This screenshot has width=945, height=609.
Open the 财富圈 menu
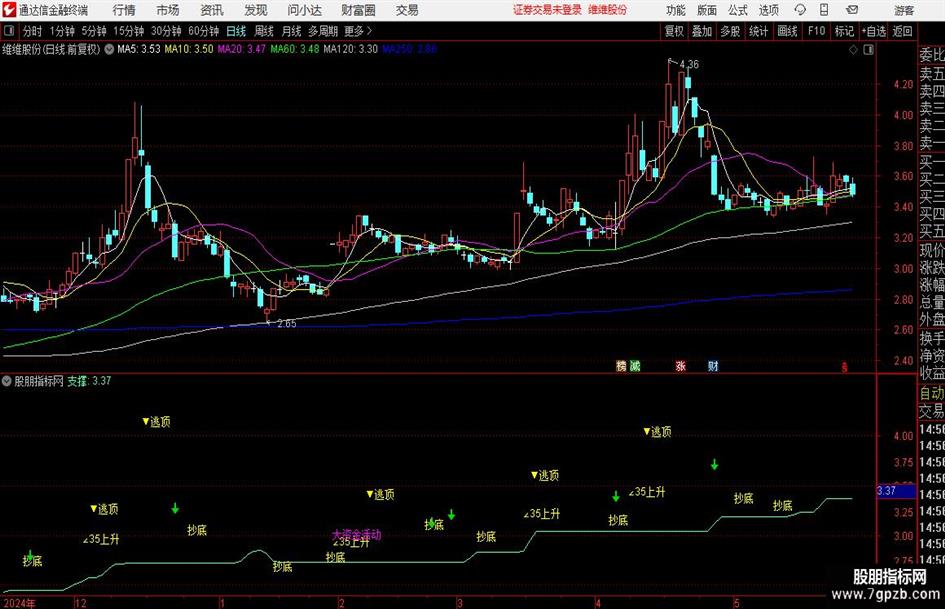point(358,10)
